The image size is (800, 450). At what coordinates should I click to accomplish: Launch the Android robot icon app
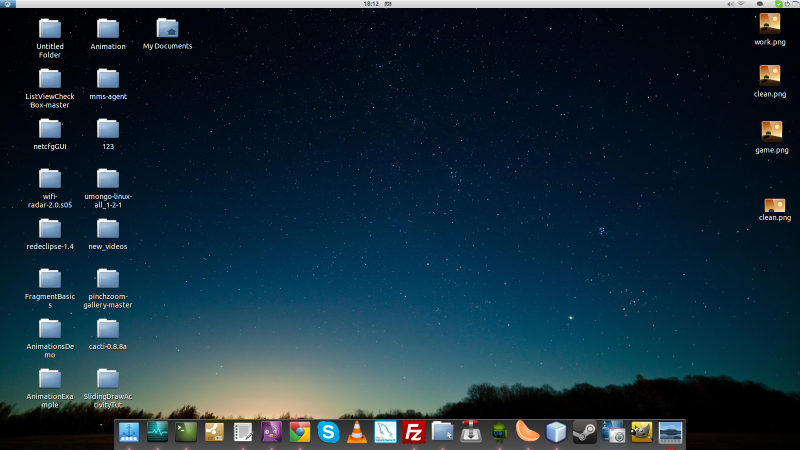[x=499, y=432]
